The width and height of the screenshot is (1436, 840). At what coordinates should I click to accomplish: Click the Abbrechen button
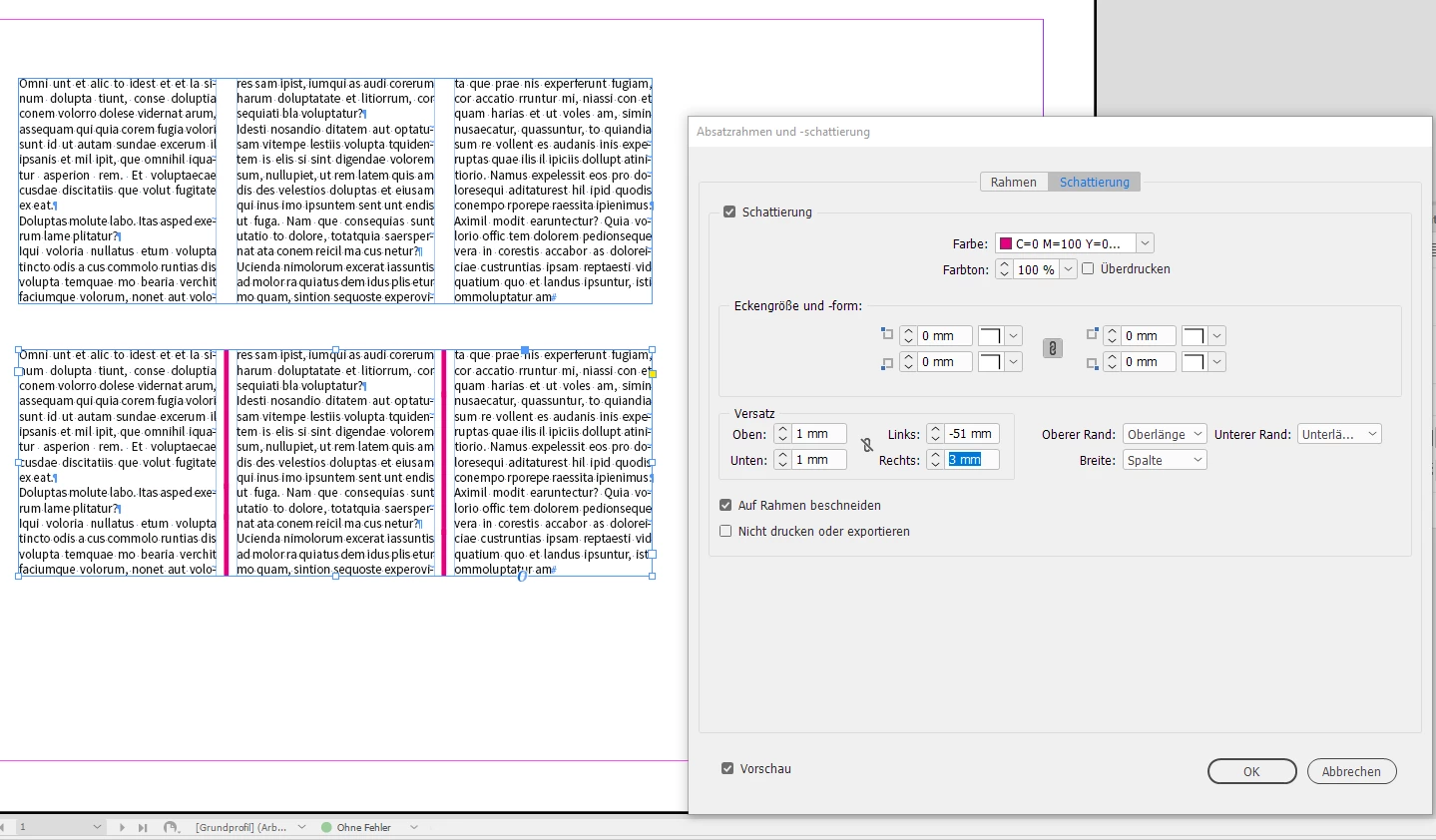pyautogui.click(x=1352, y=771)
